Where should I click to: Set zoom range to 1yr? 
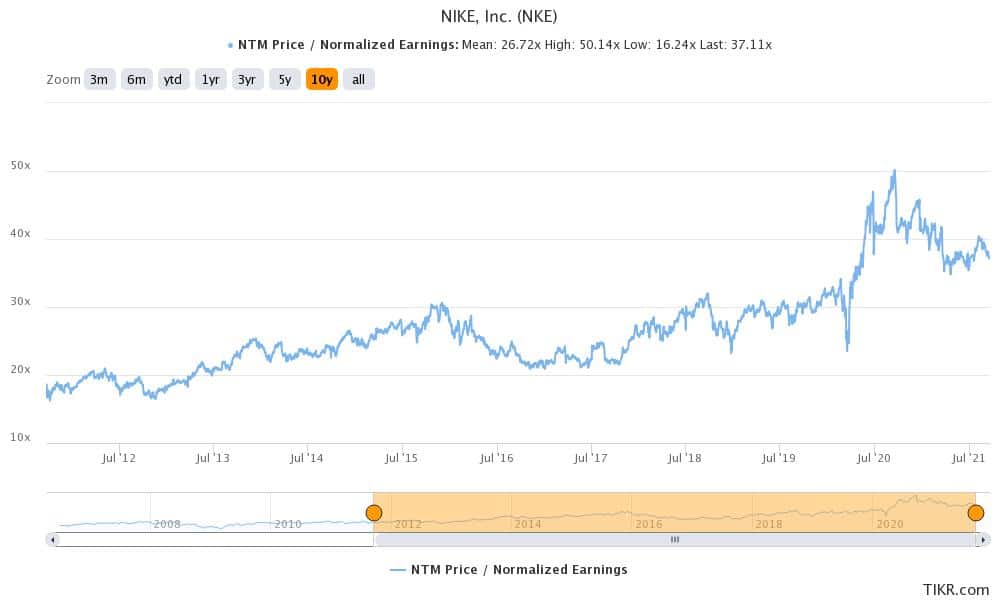tap(210, 80)
